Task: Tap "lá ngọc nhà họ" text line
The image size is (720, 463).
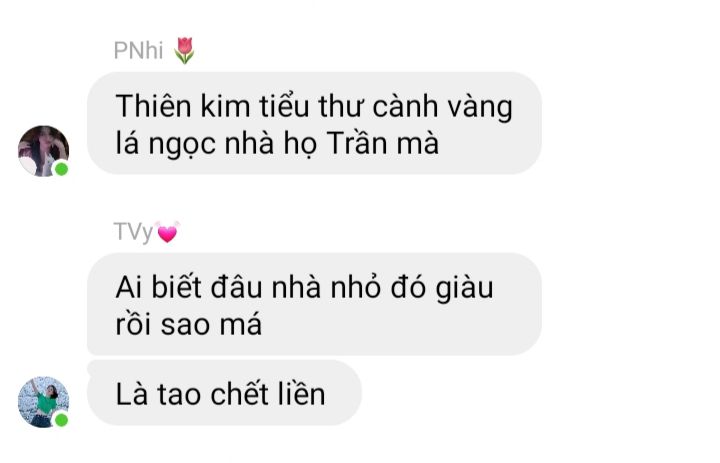Action: point(216,144)
